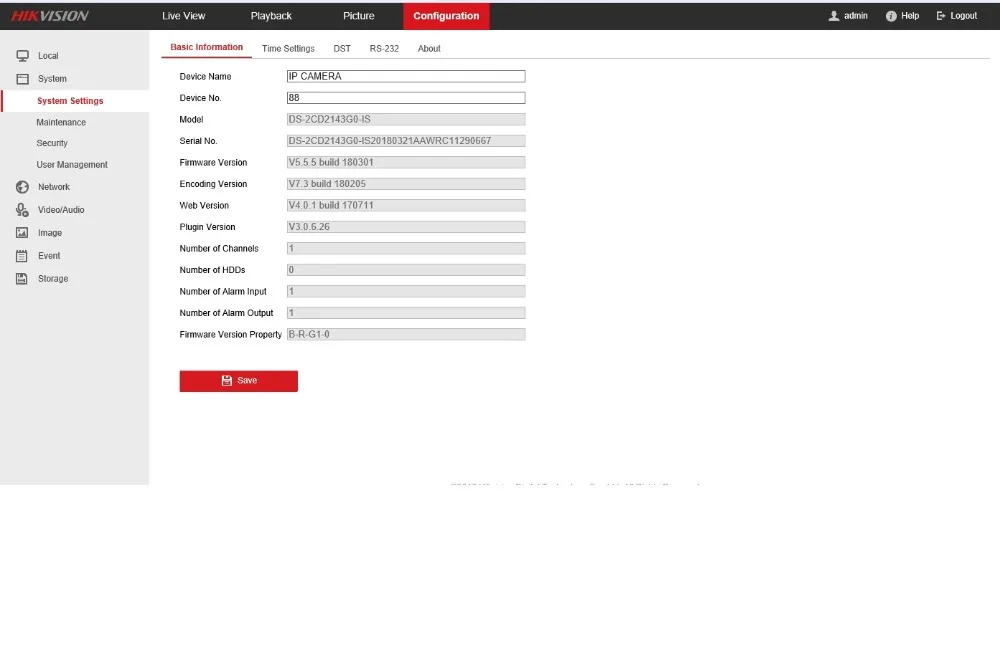Click the Hikvision logo
This screenshot has width=1000, height=645.
click(50, 16)
